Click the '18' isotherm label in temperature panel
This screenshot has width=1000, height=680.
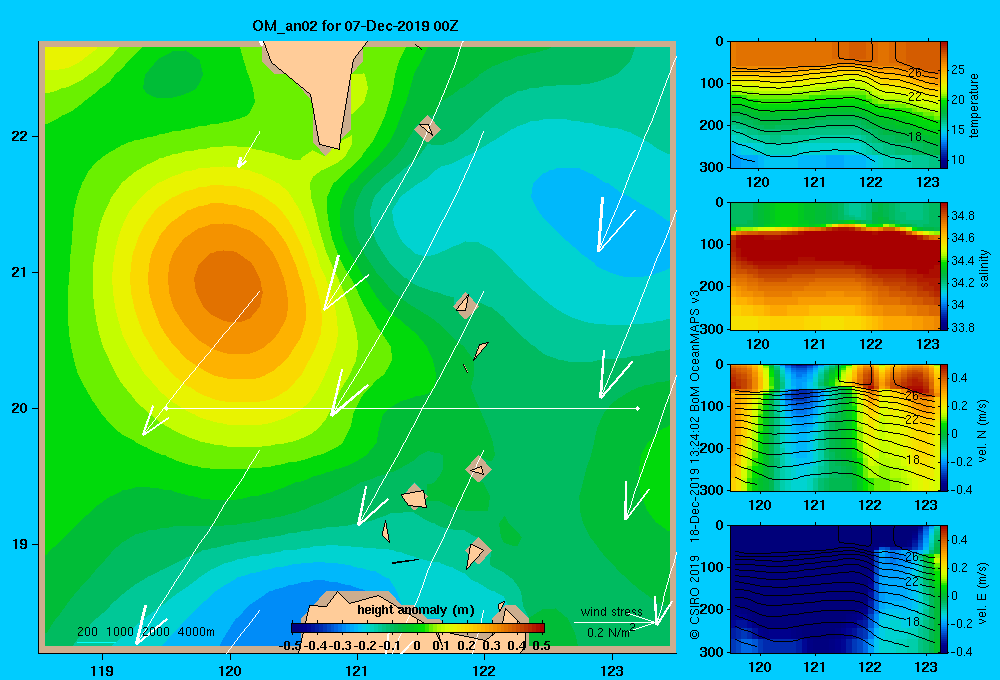click(x=915, y=137)
